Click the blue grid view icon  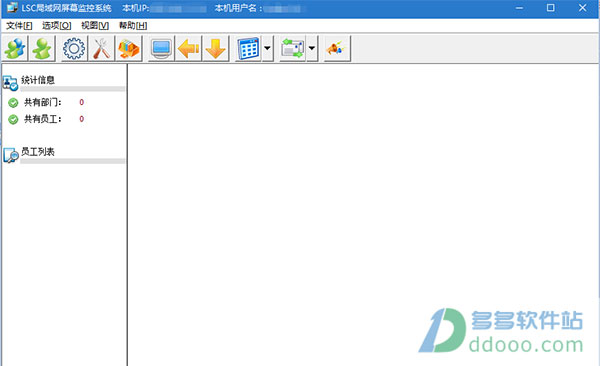click(248, 49)
